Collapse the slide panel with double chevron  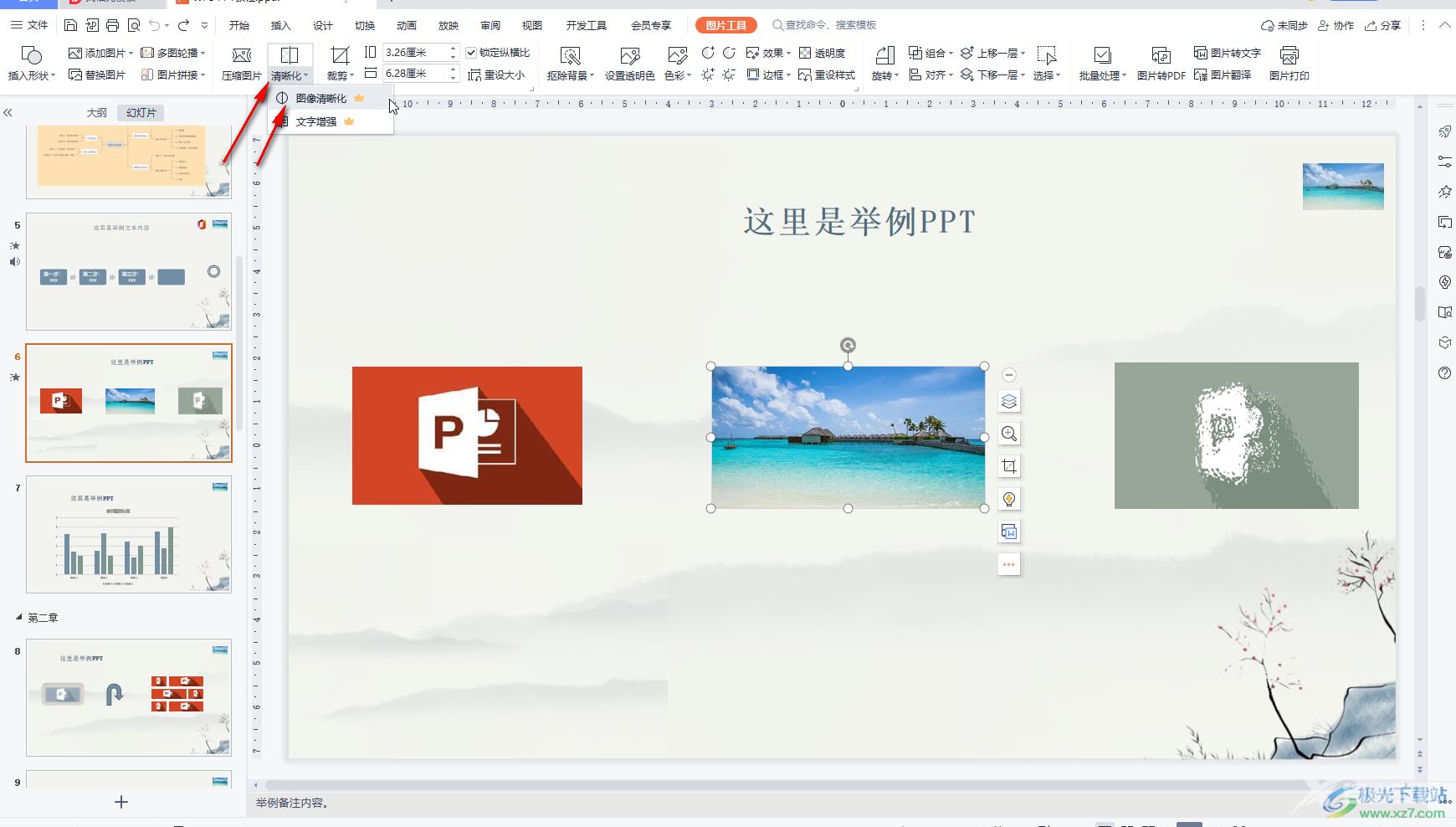coord(8,112)
